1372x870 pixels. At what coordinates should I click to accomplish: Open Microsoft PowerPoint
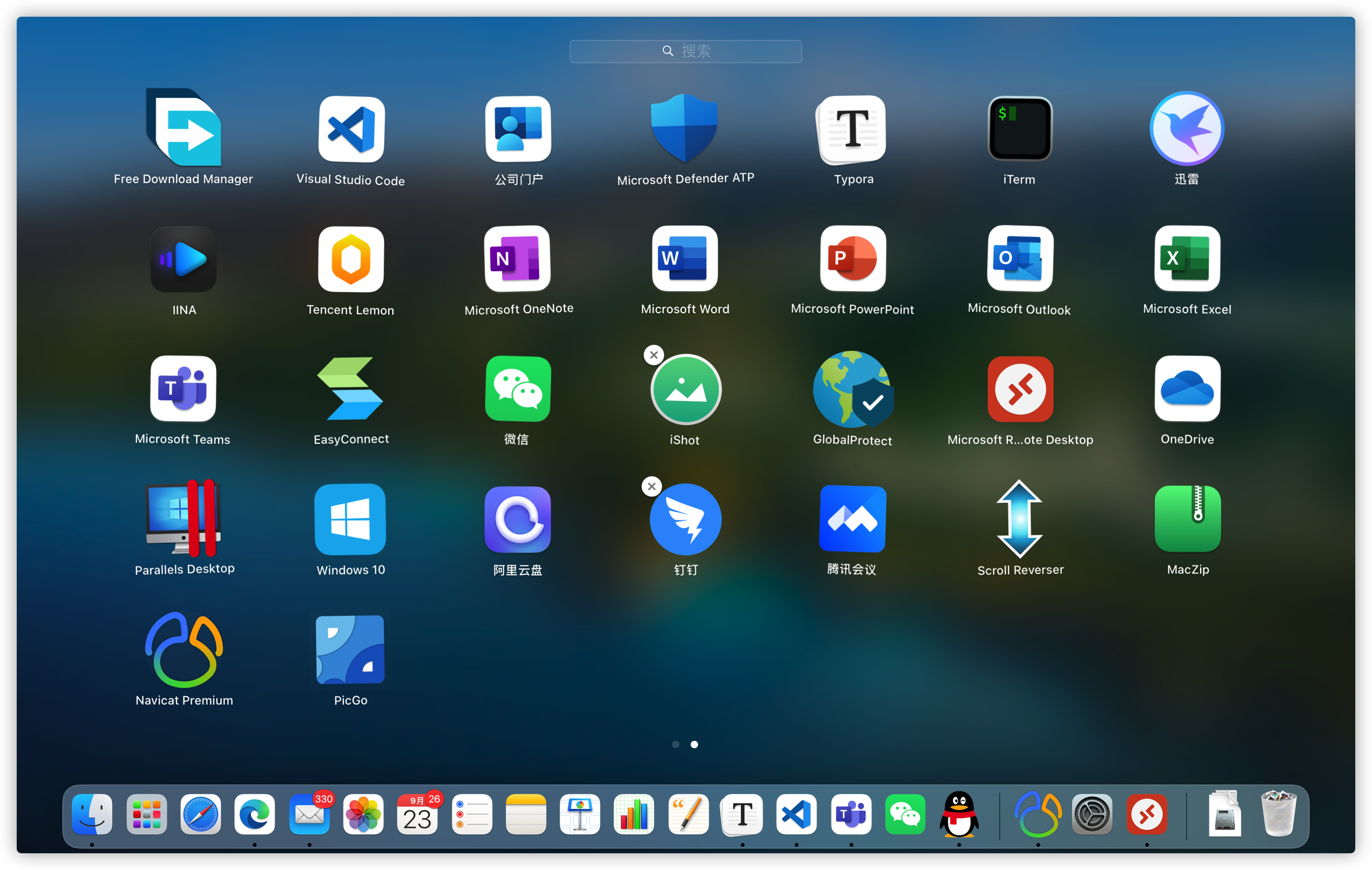pos(852,259)
